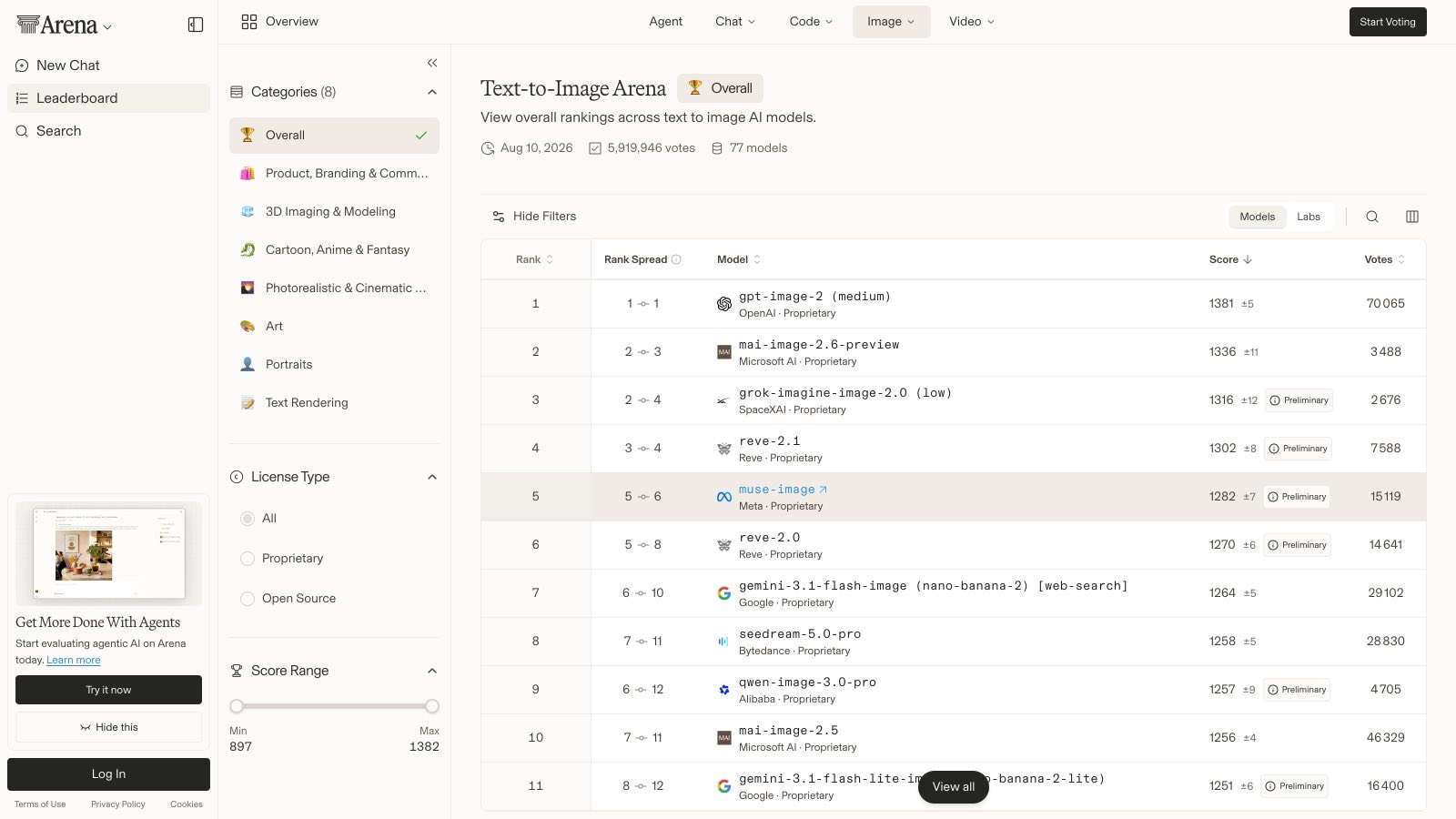Screen dimensions: 1456x819
Task: Sort table by Score column
Action: pyautogui.click(x=1230, y=259)
